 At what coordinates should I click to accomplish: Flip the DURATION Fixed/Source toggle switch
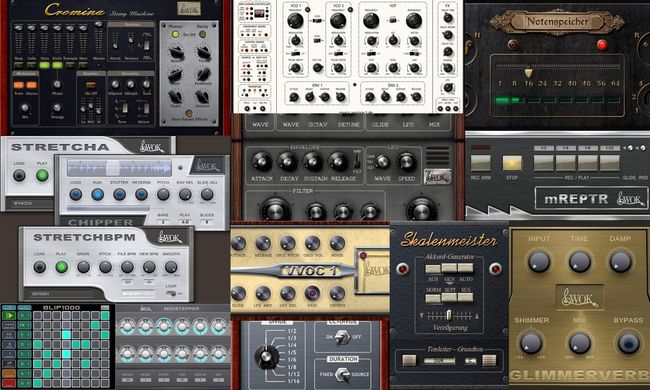(342, 374)
